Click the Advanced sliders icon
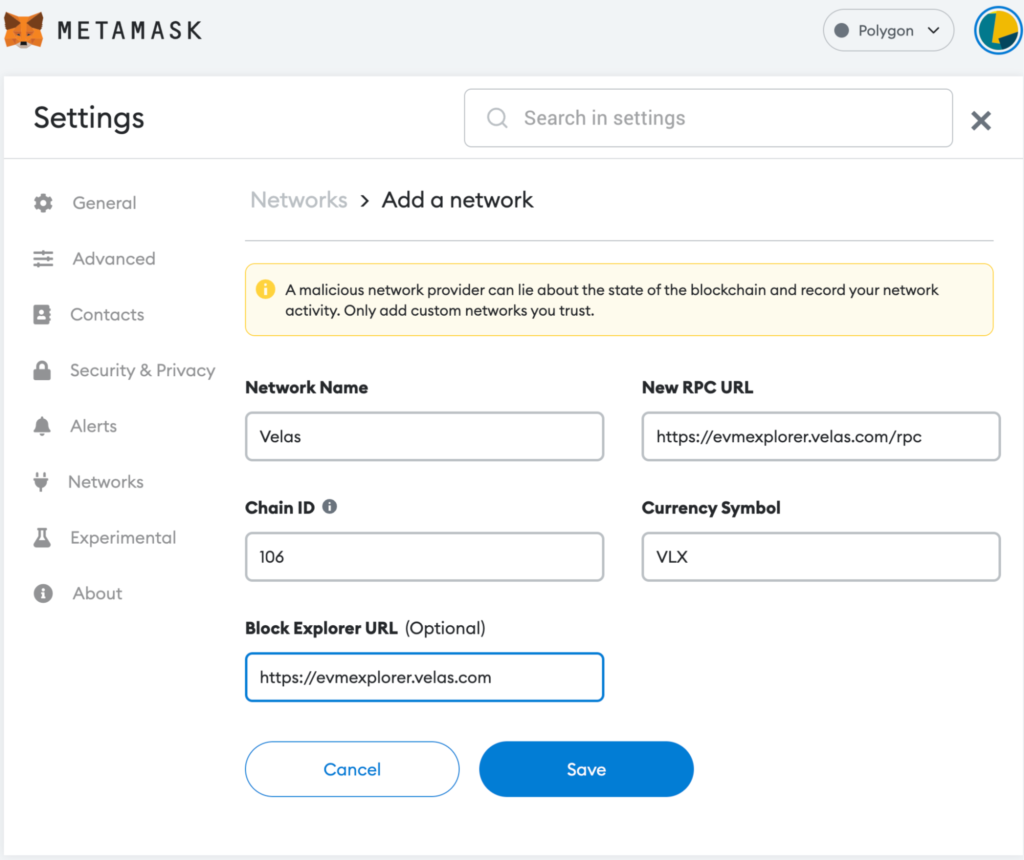Viewport: 1024px width, 860px height. point(43,259)
